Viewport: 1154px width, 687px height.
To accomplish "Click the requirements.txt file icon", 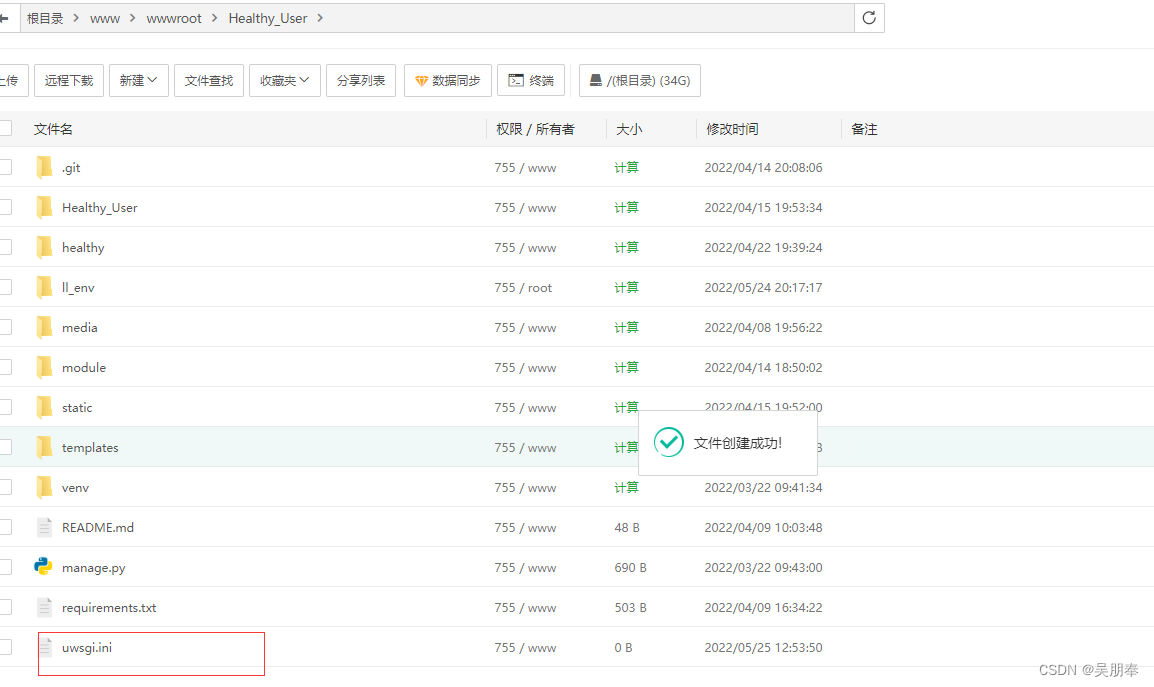I will tap(44, 607).
